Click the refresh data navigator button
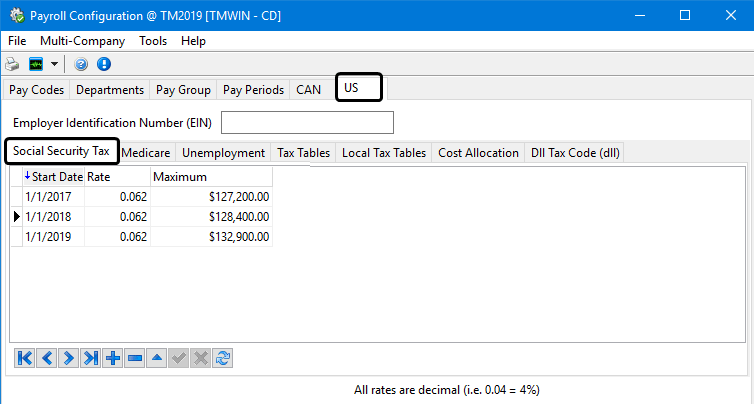The image size is (754, 404). (223, 358)
